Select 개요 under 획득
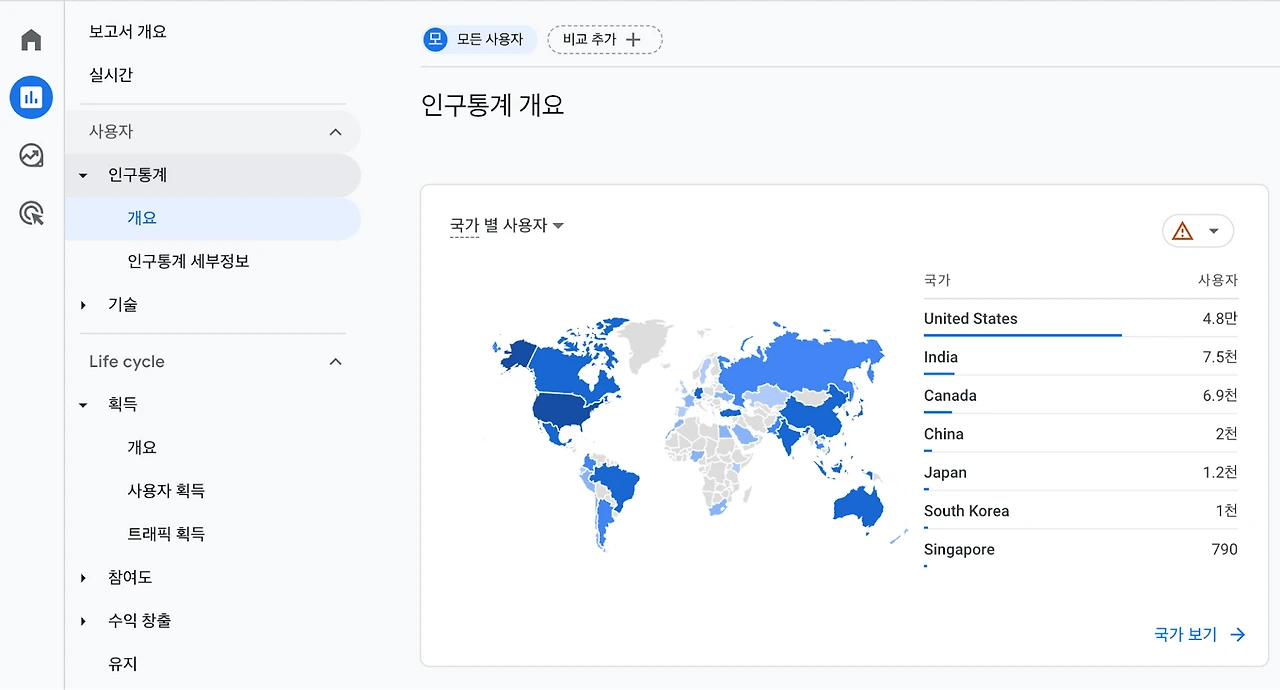The height and width of the screenshot is (690, 1280). (x=142, y=448)
